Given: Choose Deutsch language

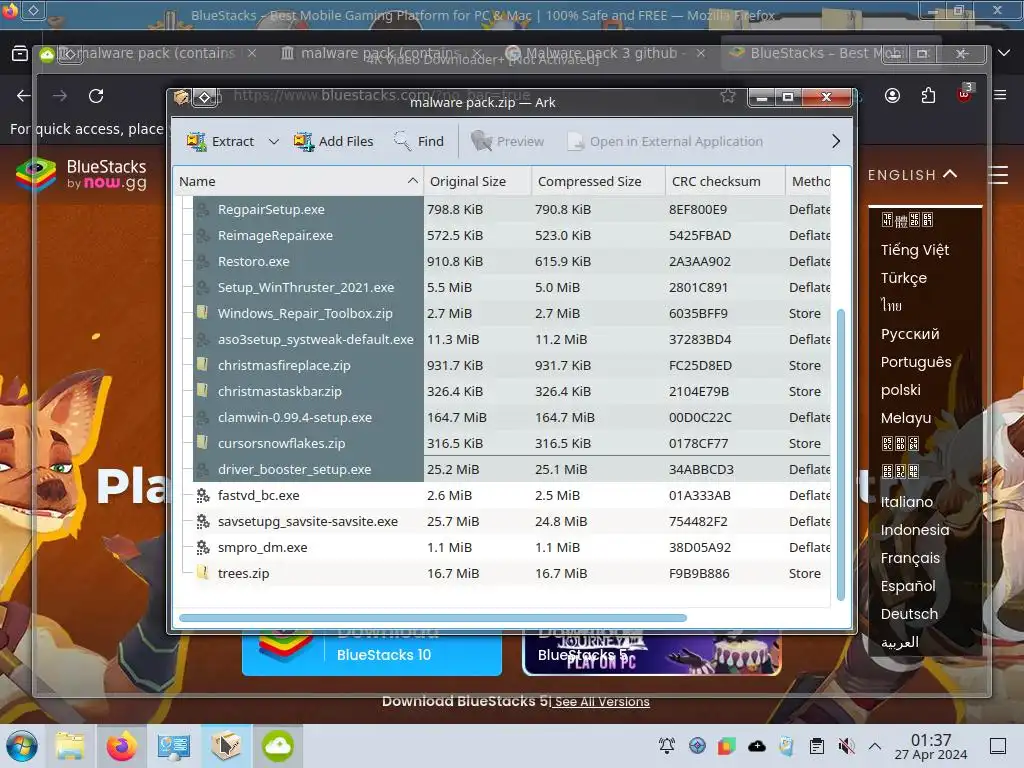Looking at the screenshot, I should pos(909,614).
